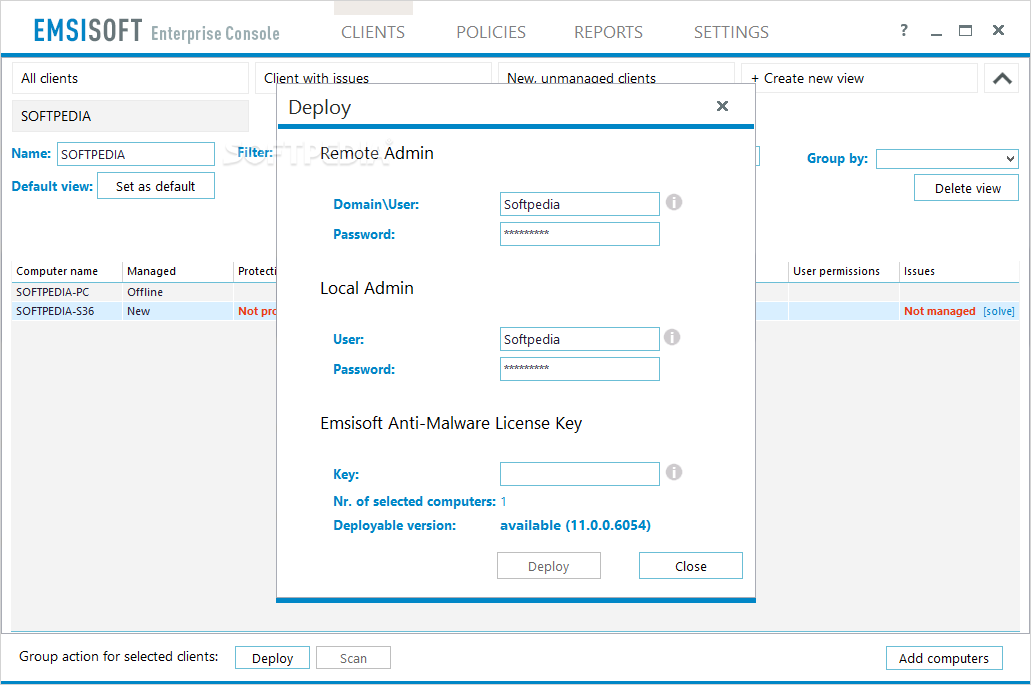Click the license Key input field
The width and height of the screenshot is (1031, 685).
(579, 474)
